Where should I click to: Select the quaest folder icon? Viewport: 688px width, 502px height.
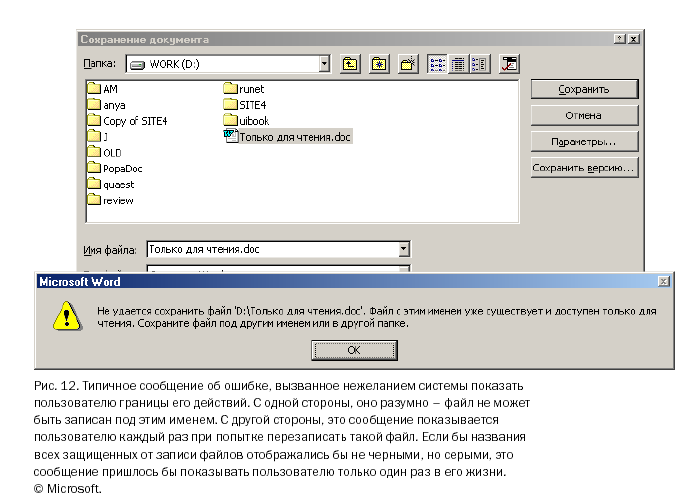[x=94, y=184]
